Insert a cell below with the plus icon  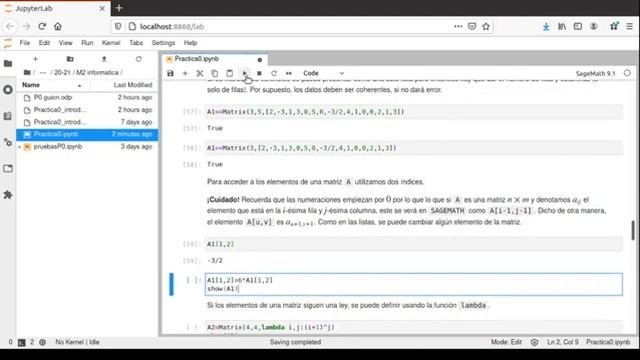(x=185, y=73)
